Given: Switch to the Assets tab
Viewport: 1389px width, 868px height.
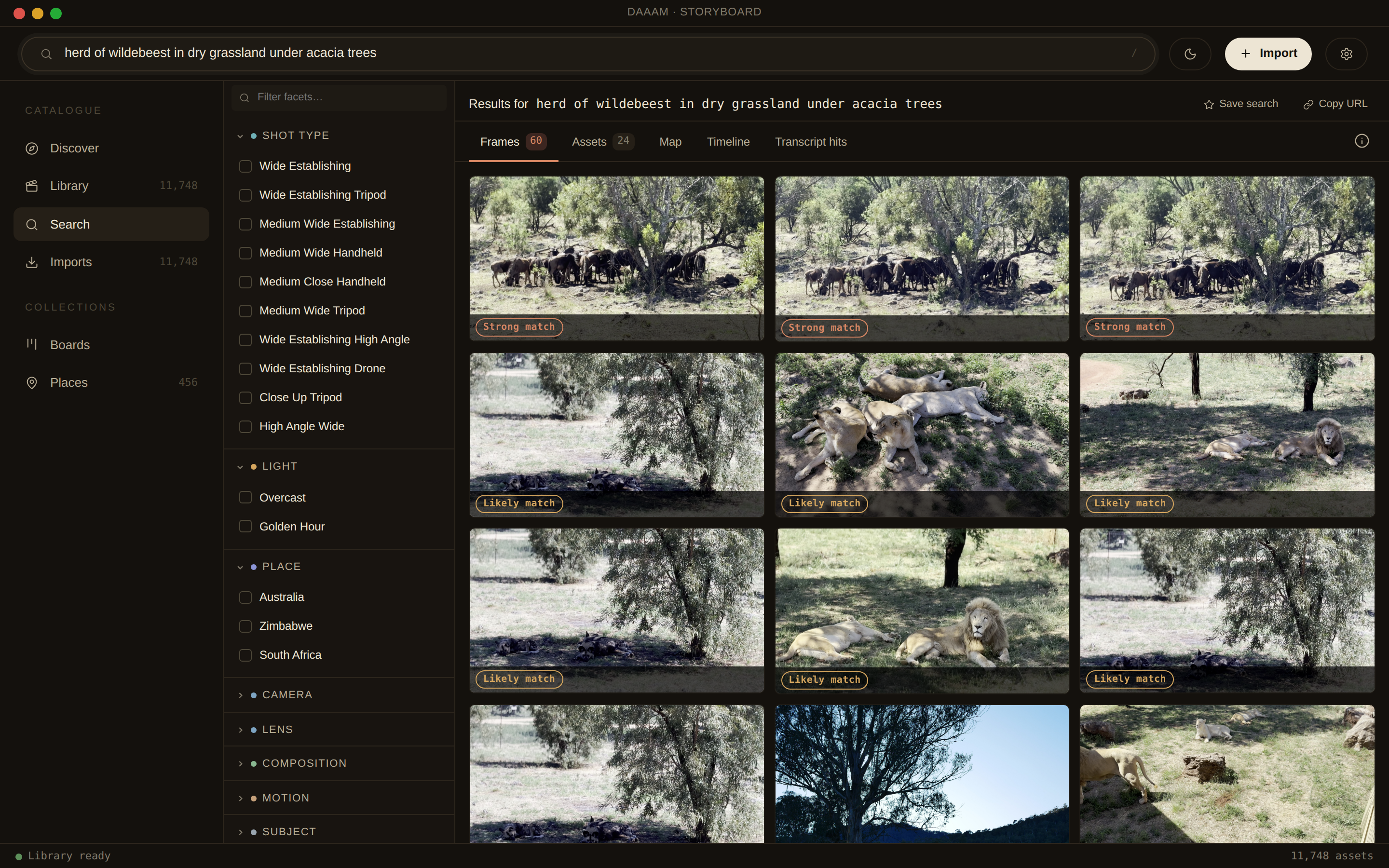Looking at the screenshot, I should (x=603, y=142).
